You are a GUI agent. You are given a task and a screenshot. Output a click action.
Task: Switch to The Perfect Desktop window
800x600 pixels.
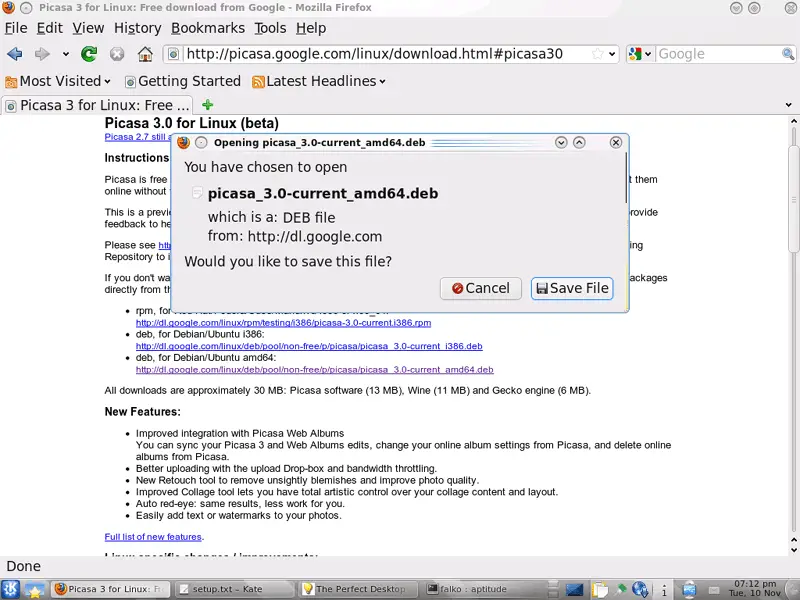point(359,589)
